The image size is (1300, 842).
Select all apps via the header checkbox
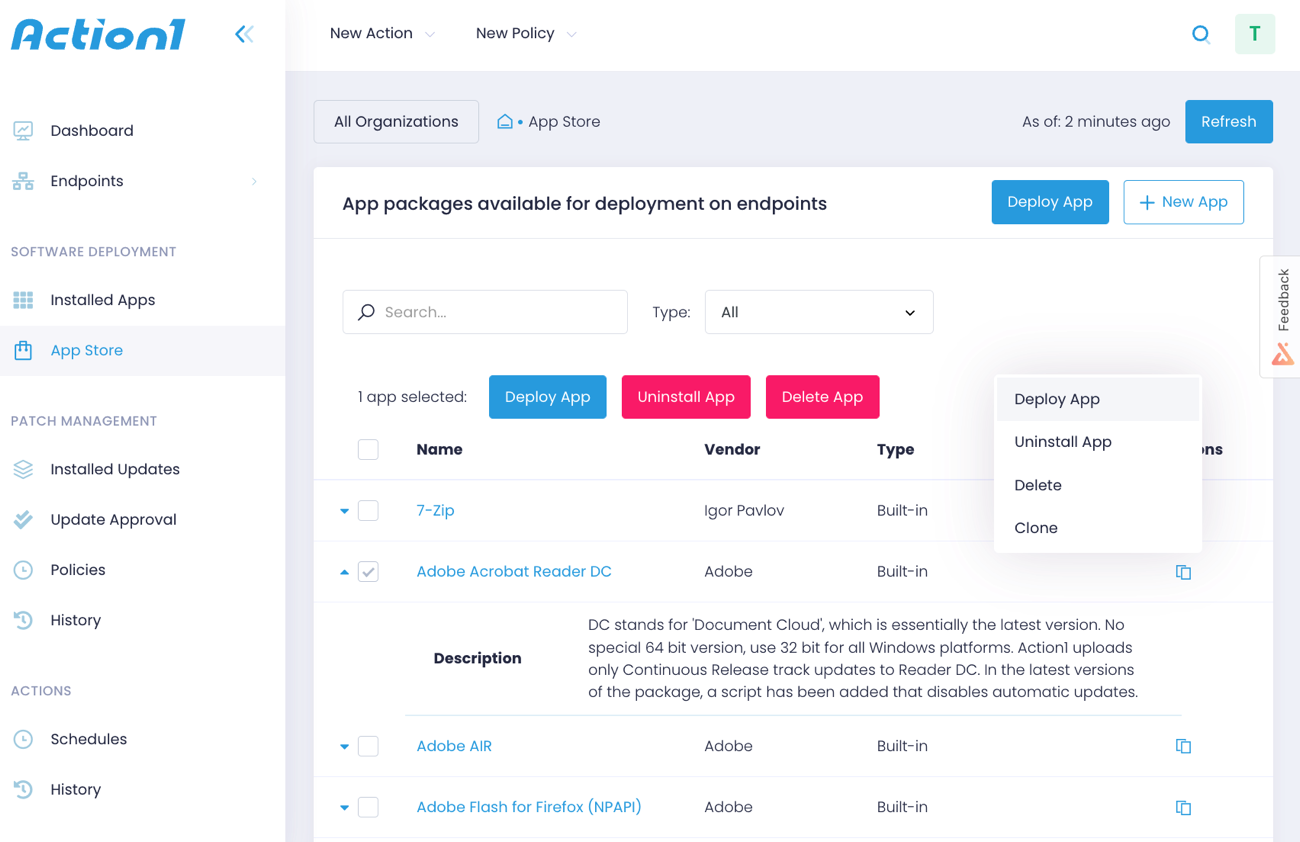point(368,449)
